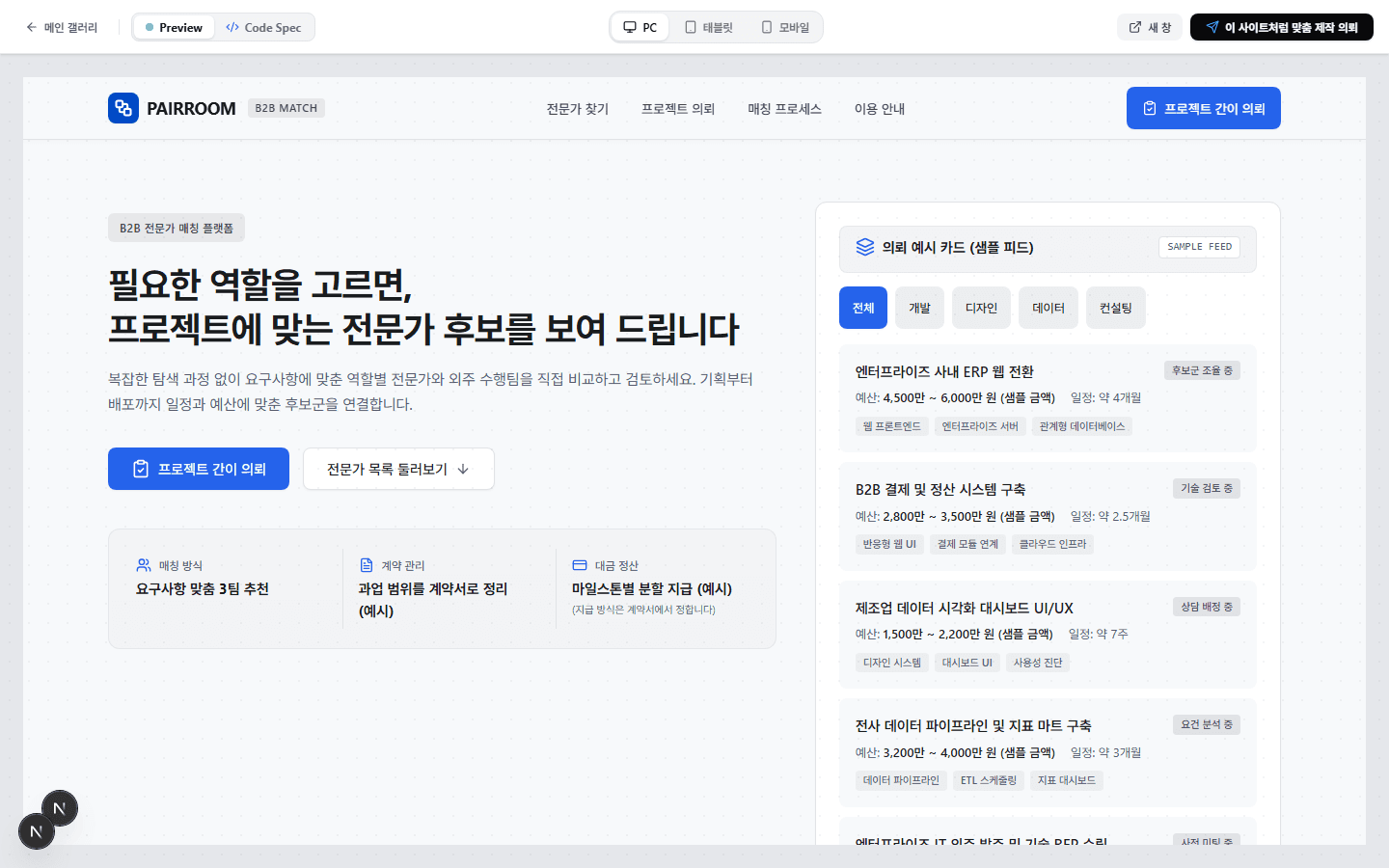The height and width of the screenshot is (868, 1389).
Task: Click the SAMPLE FEED label
Action: [1200, 247]
